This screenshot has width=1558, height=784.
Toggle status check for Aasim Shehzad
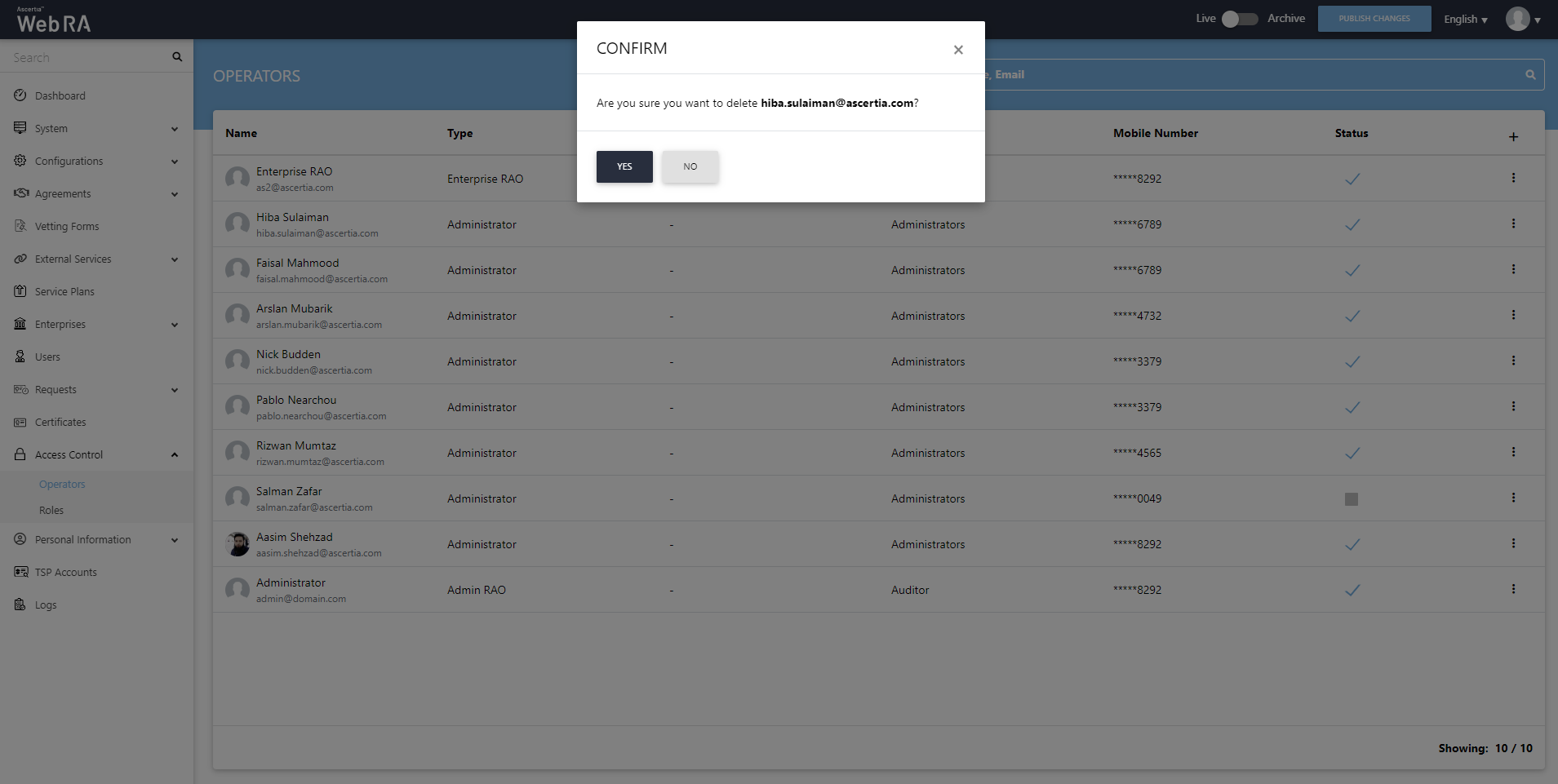click(x=1352, y=544)
